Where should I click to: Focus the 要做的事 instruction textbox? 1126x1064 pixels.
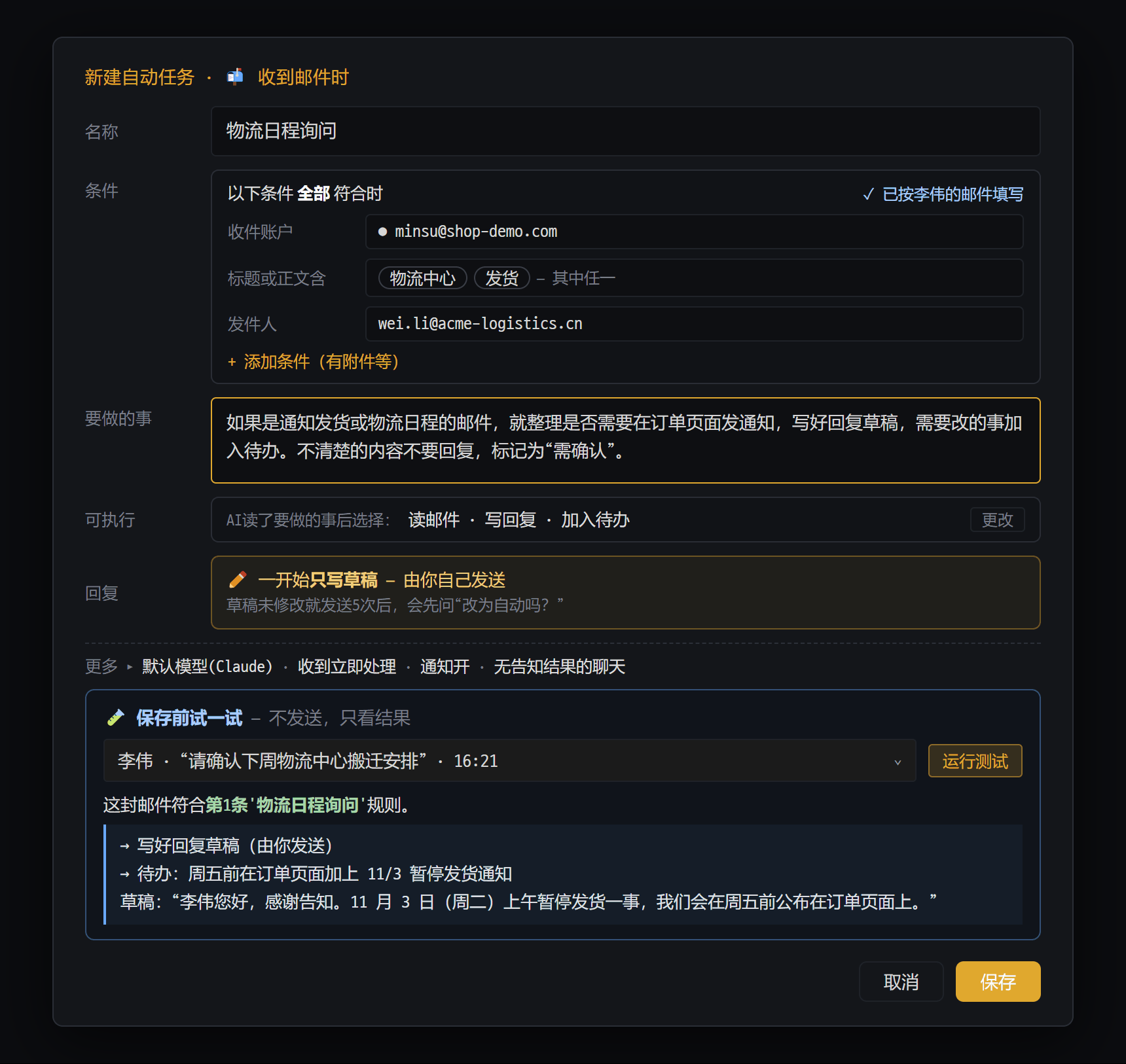point(625,440)
